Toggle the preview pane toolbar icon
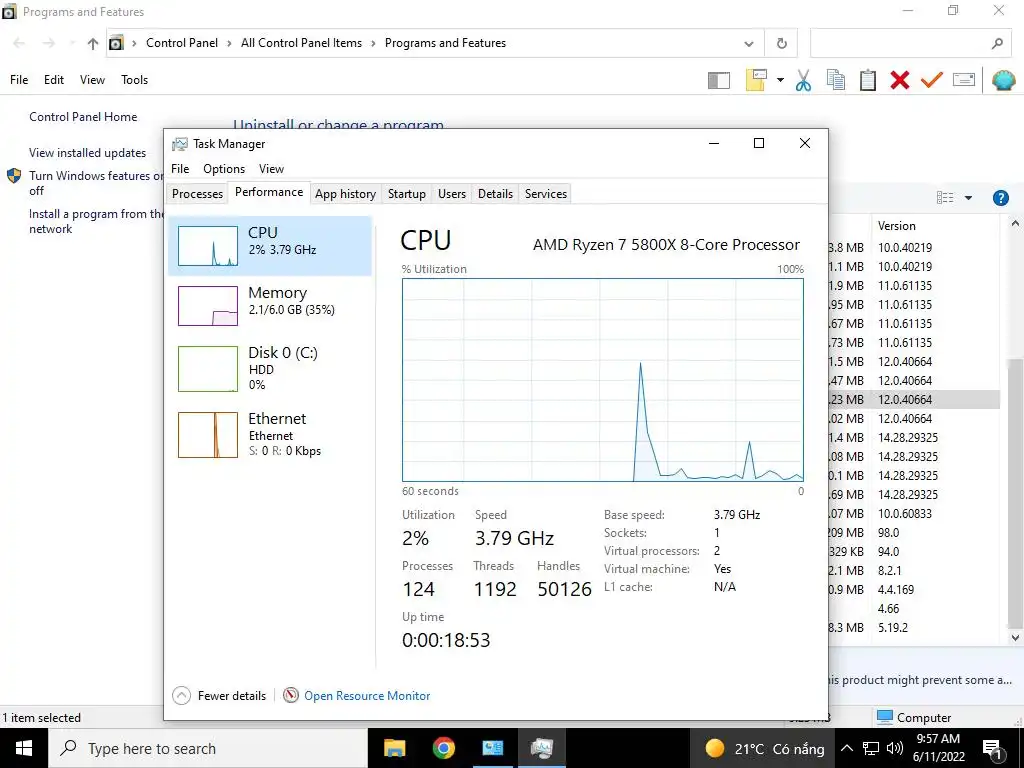The height and width of the screenshot is (768, 1024). 718,80
